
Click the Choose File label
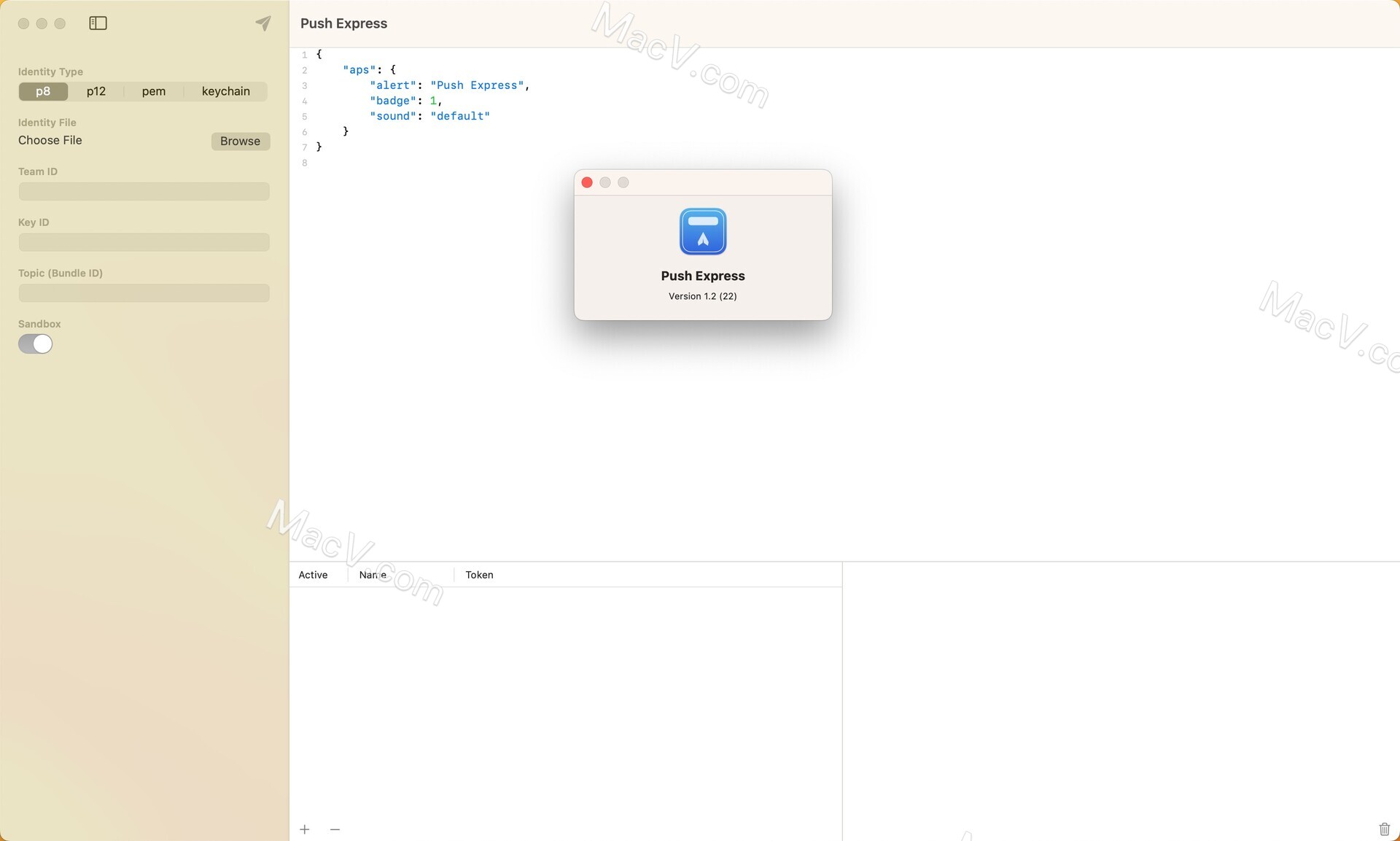tap(50, 140)
